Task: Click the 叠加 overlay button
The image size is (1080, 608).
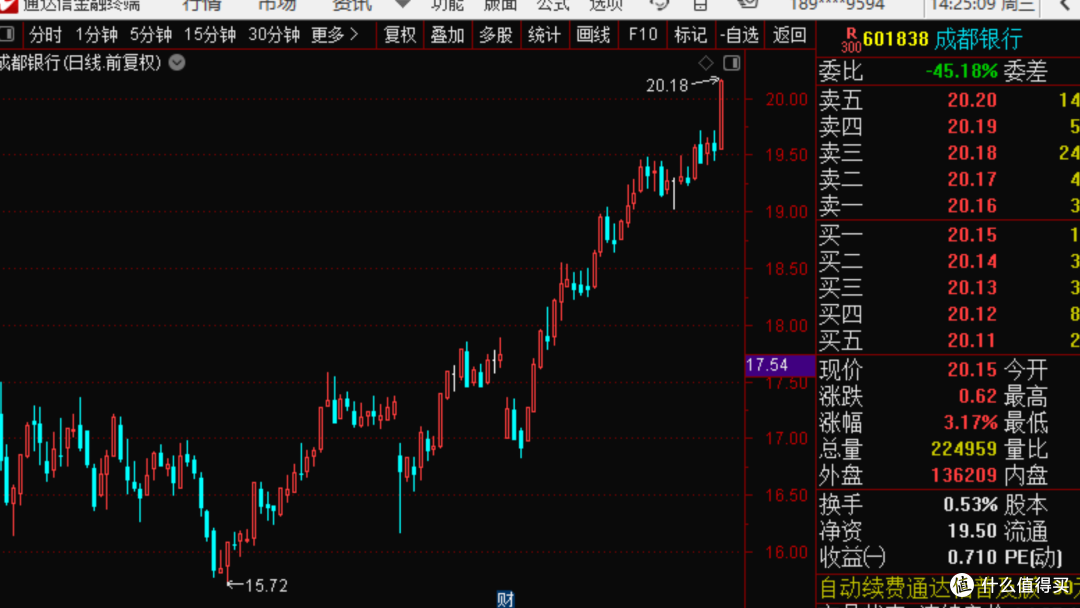Action: [x=448, y=34]
